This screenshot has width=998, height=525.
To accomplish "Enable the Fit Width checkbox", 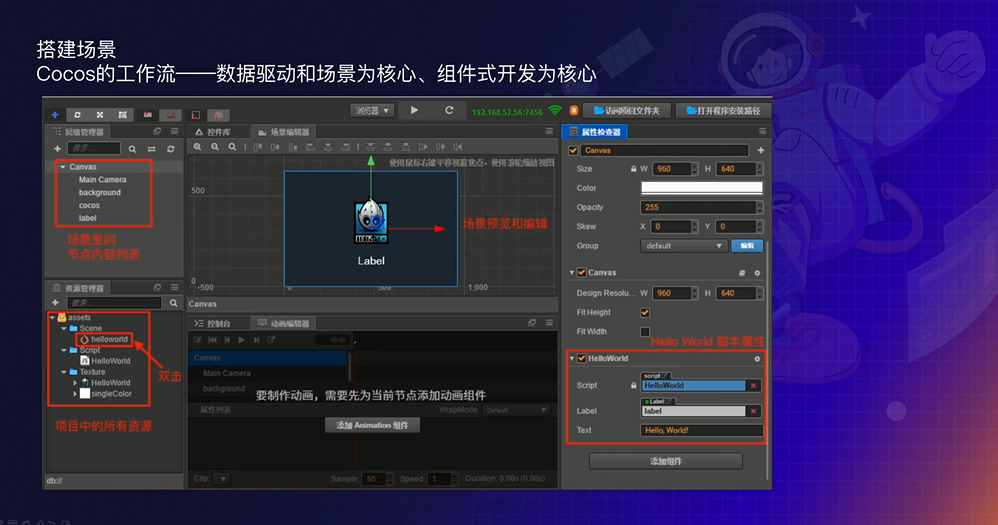I will (x=645, y=332).
